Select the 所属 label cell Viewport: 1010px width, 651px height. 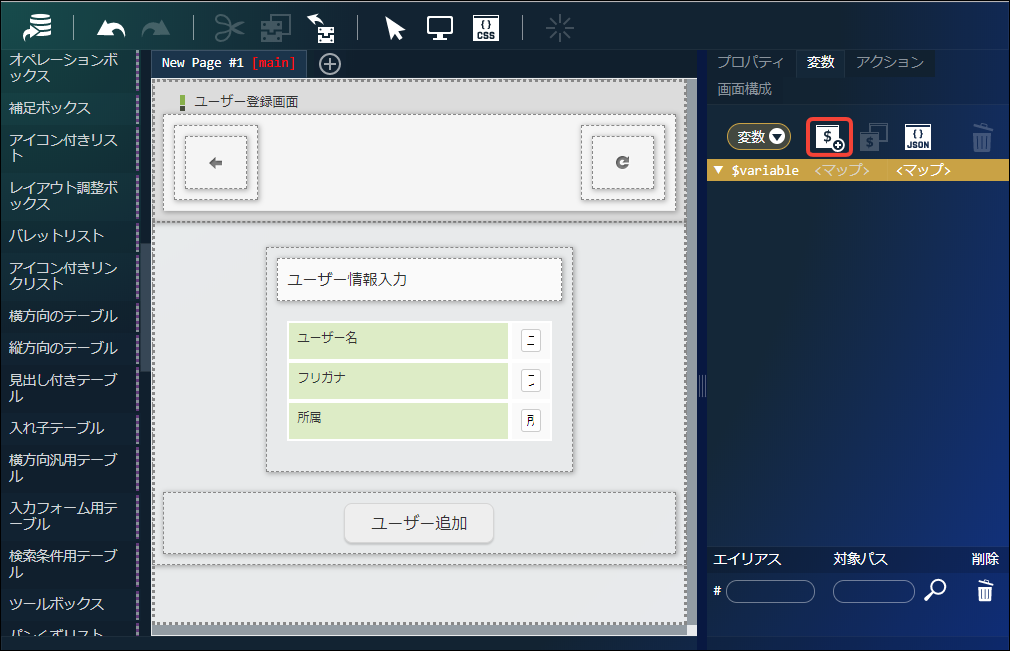pos(398,420)
